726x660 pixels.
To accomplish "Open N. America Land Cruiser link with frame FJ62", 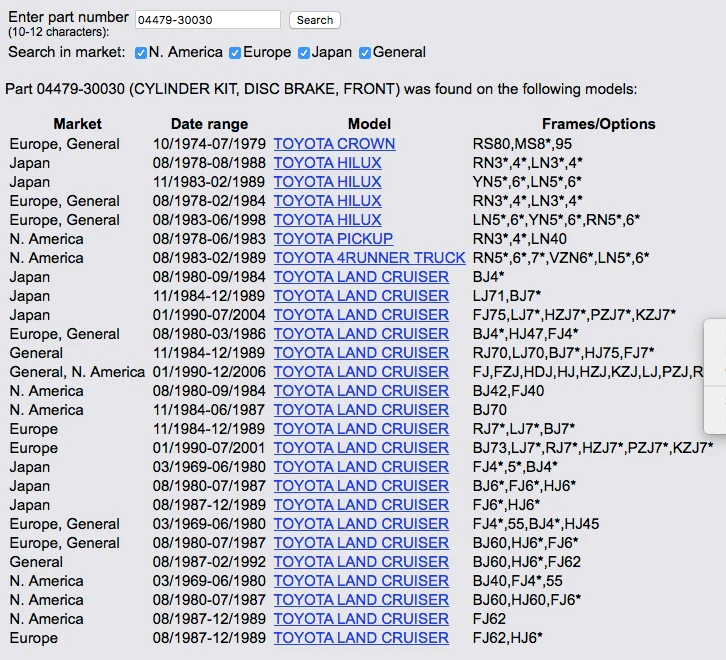I will pyautogui.click(x=361, y=619).
